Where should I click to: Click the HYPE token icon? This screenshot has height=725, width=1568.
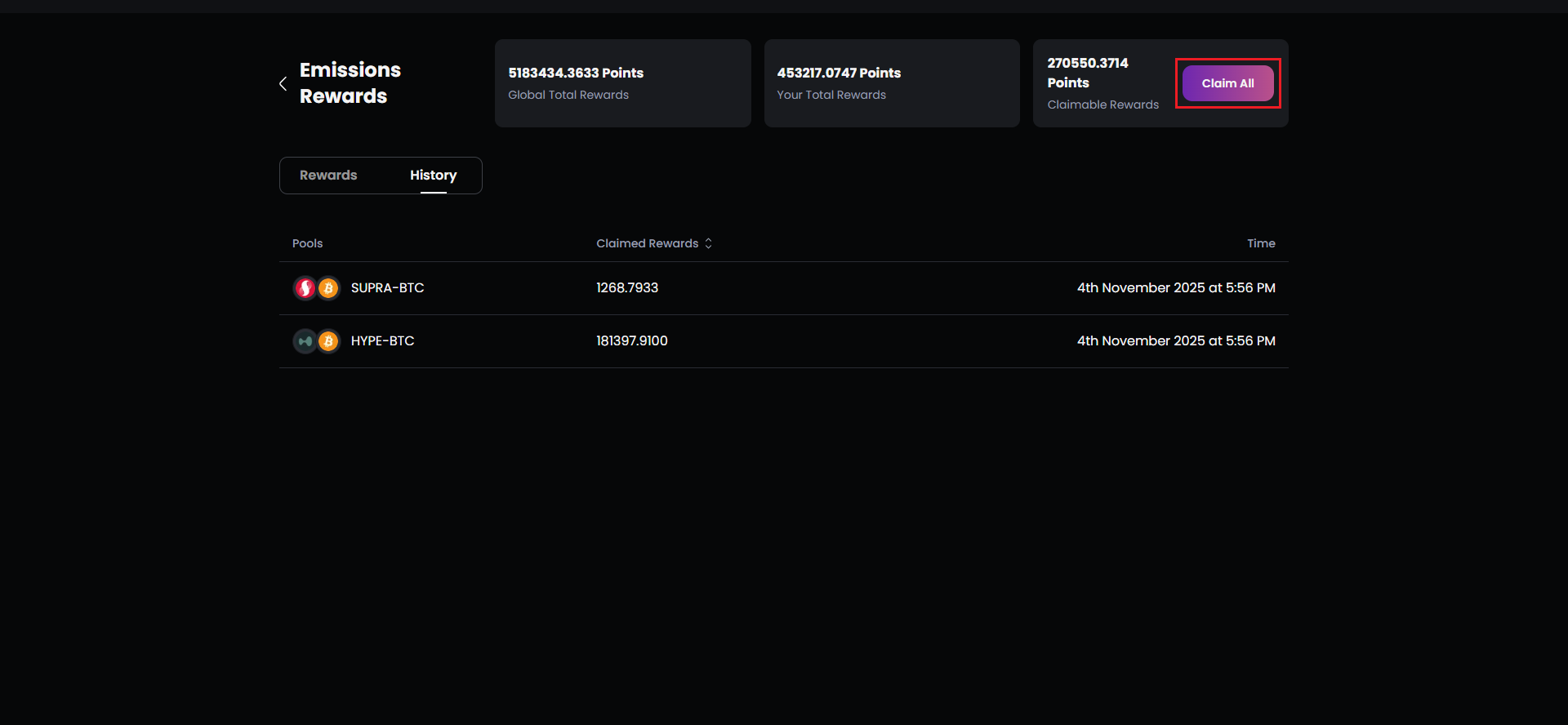coord(305,341)
